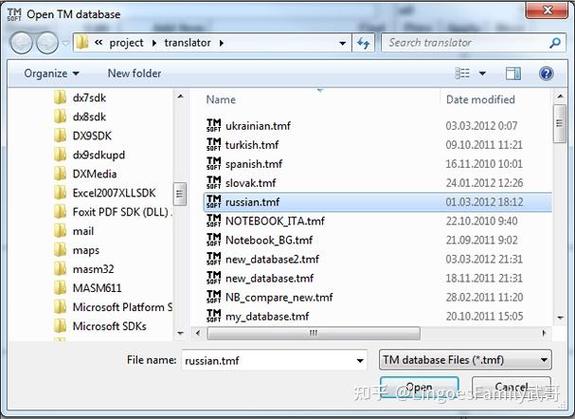Open the help question mark icon
Image resolution: width=575 pixels, height=419 pixels.
click(546, 73)
